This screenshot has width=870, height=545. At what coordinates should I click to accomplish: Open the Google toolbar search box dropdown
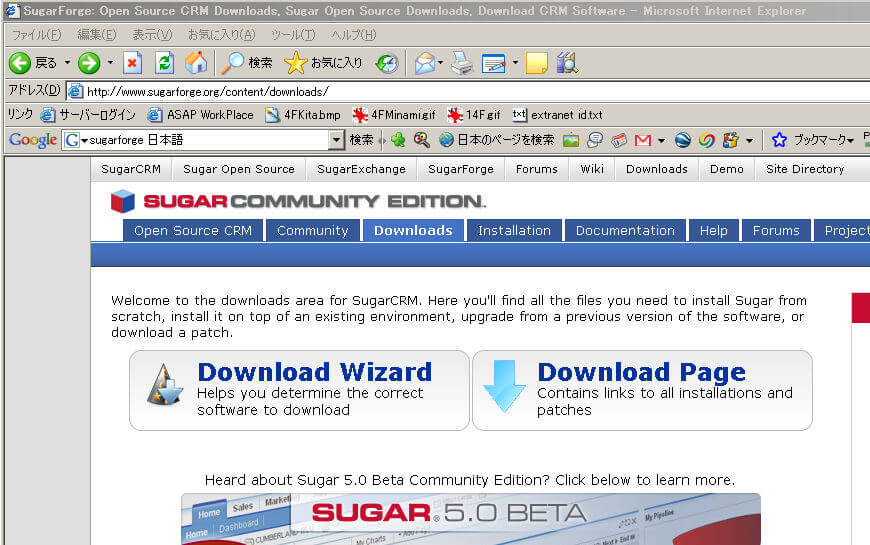pos(336,140)
